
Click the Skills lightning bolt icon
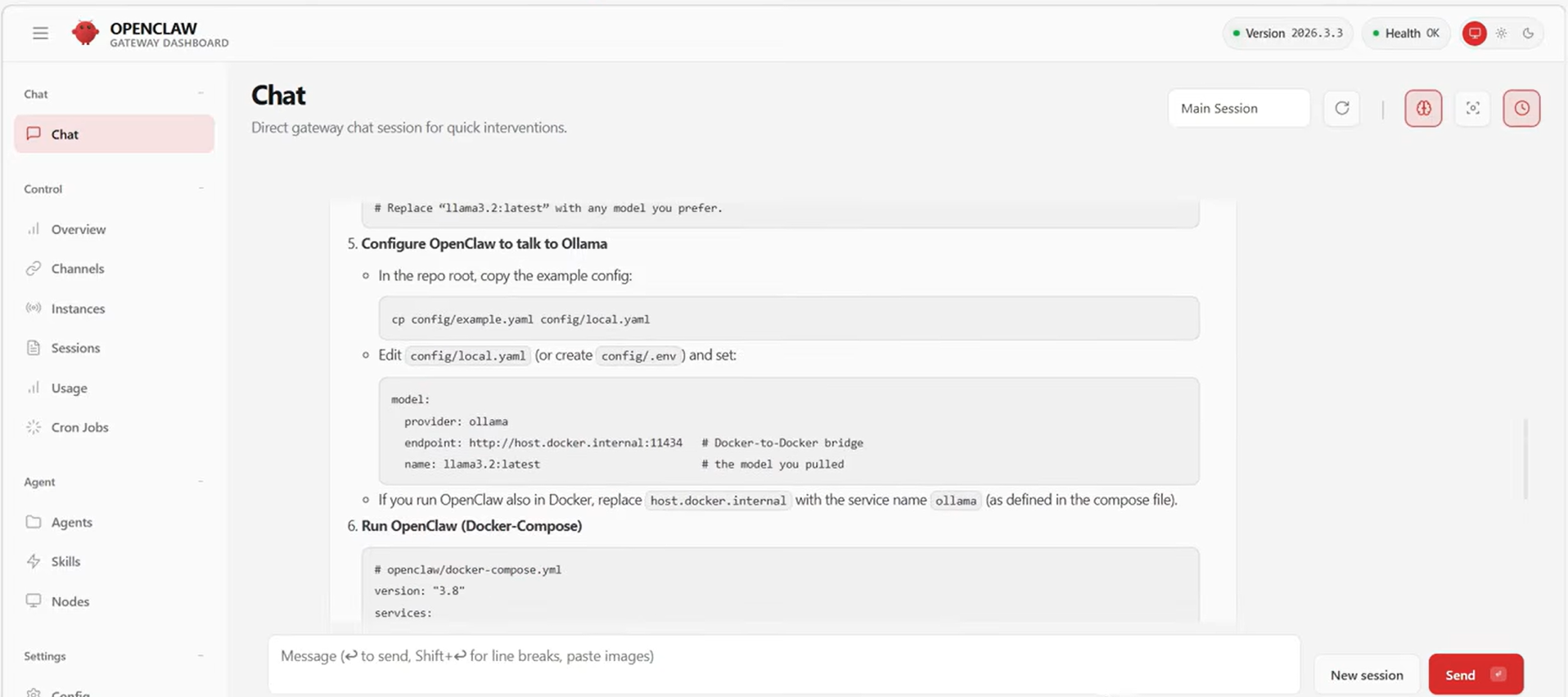pyautogui.click(x=34, y=561)
